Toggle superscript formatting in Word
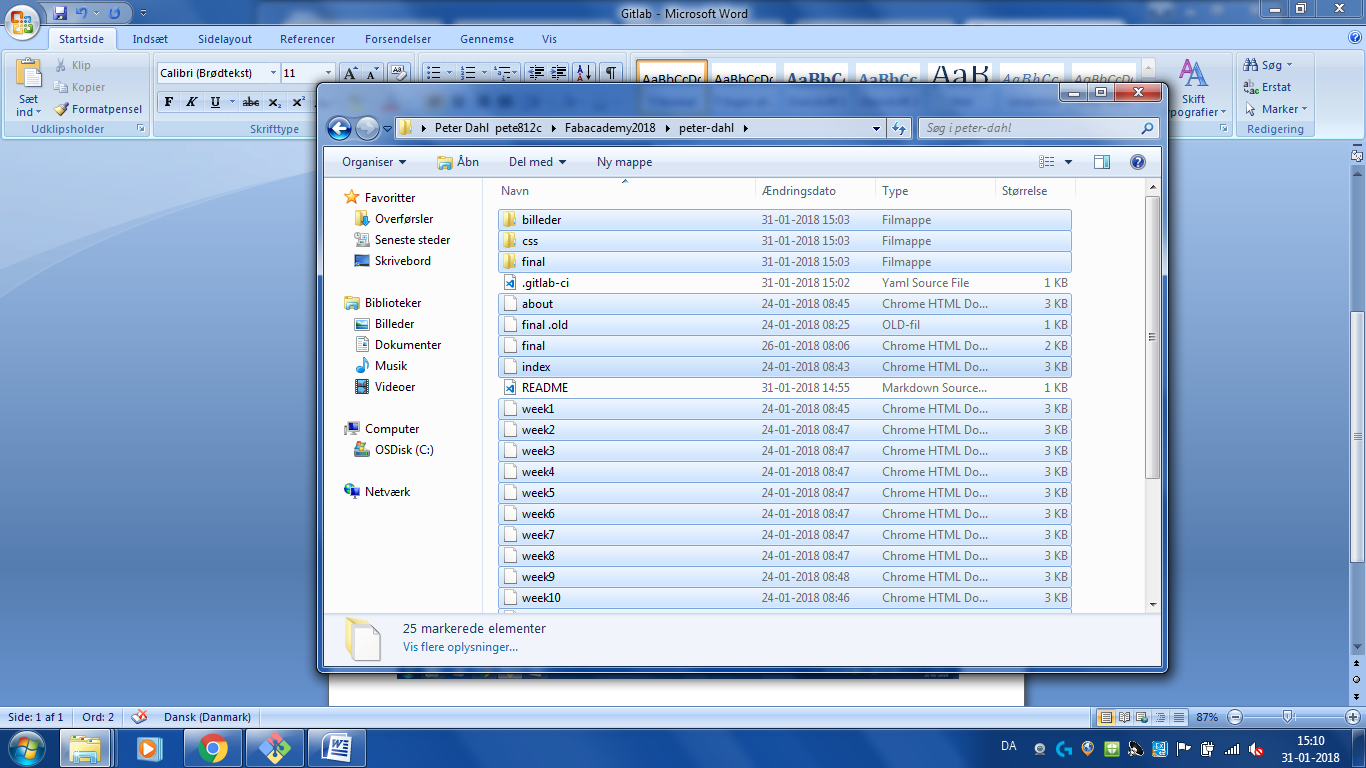1366x768 pixels. (x=298, y=102)
